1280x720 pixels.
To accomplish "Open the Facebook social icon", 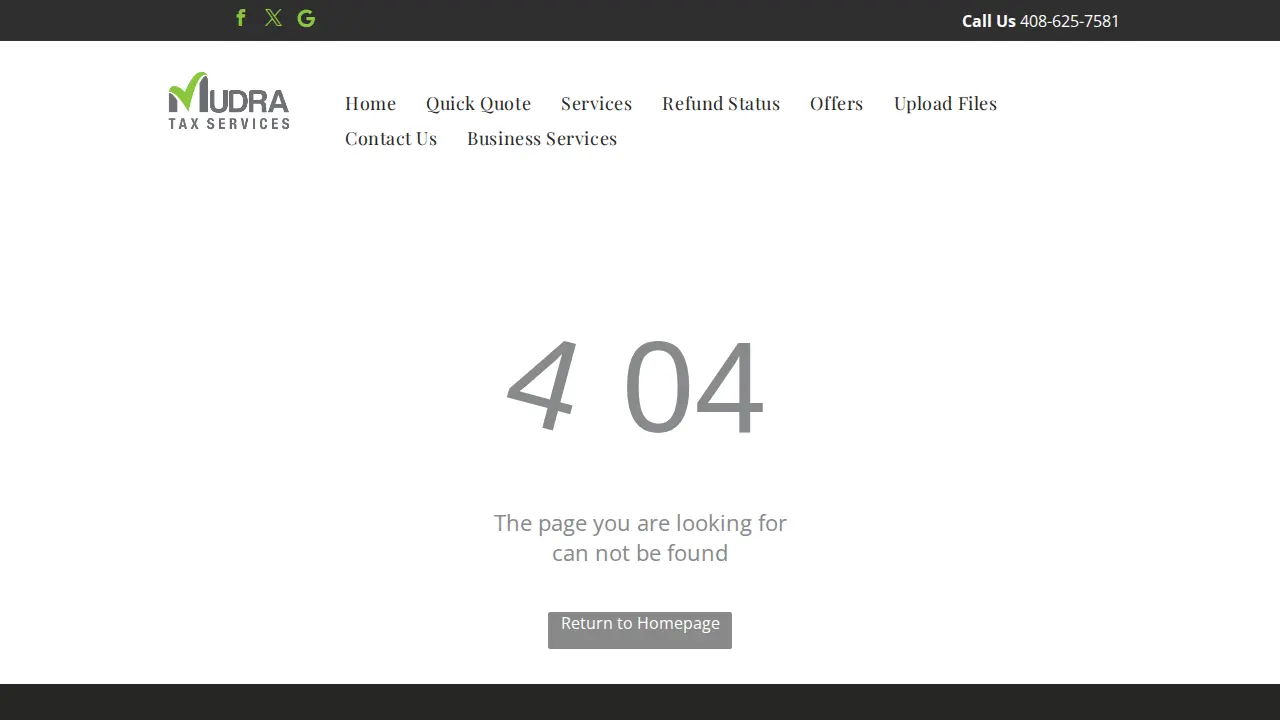I will [241, 18].
